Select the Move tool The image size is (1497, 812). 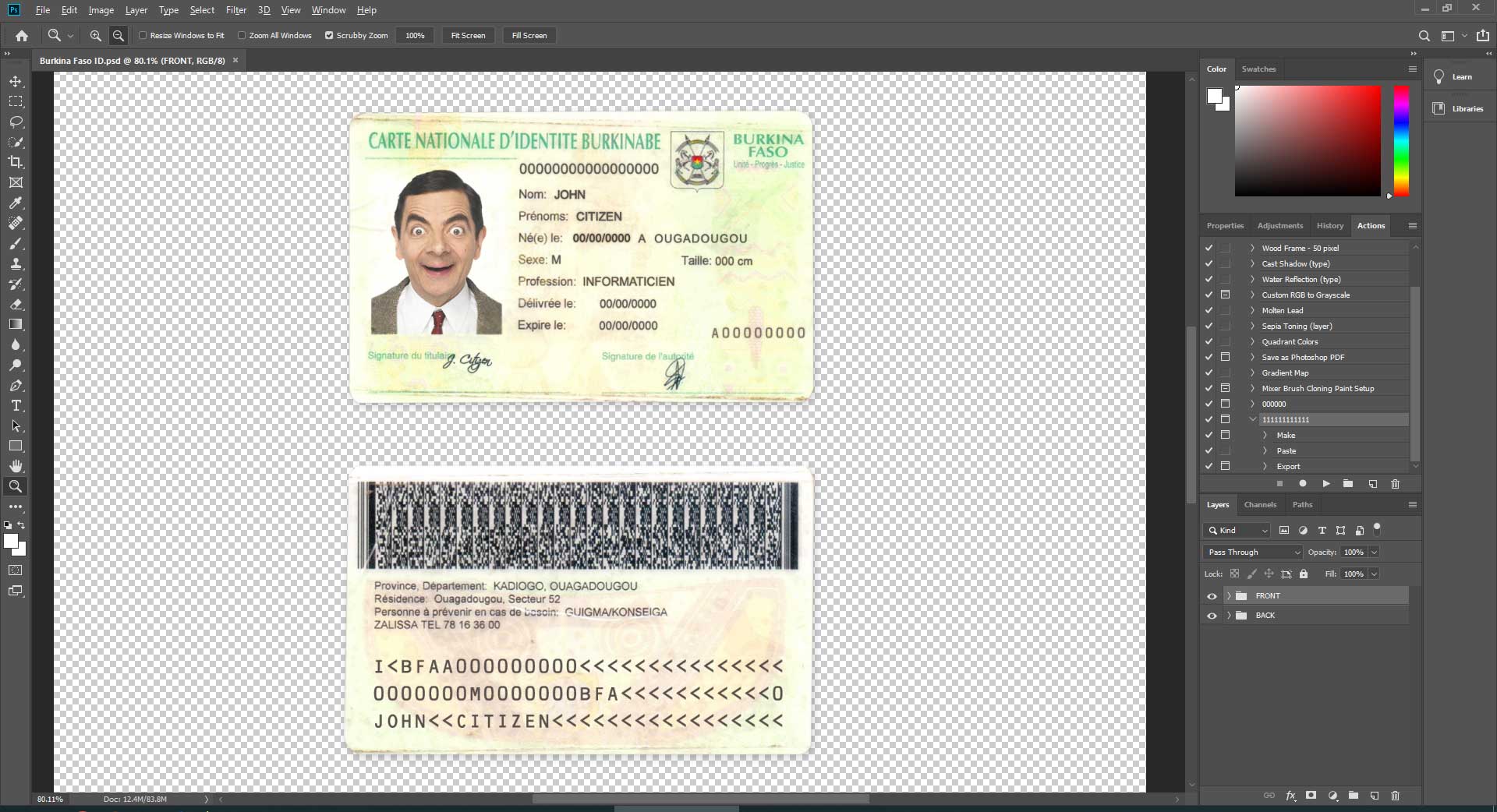(x=16, y=81)
